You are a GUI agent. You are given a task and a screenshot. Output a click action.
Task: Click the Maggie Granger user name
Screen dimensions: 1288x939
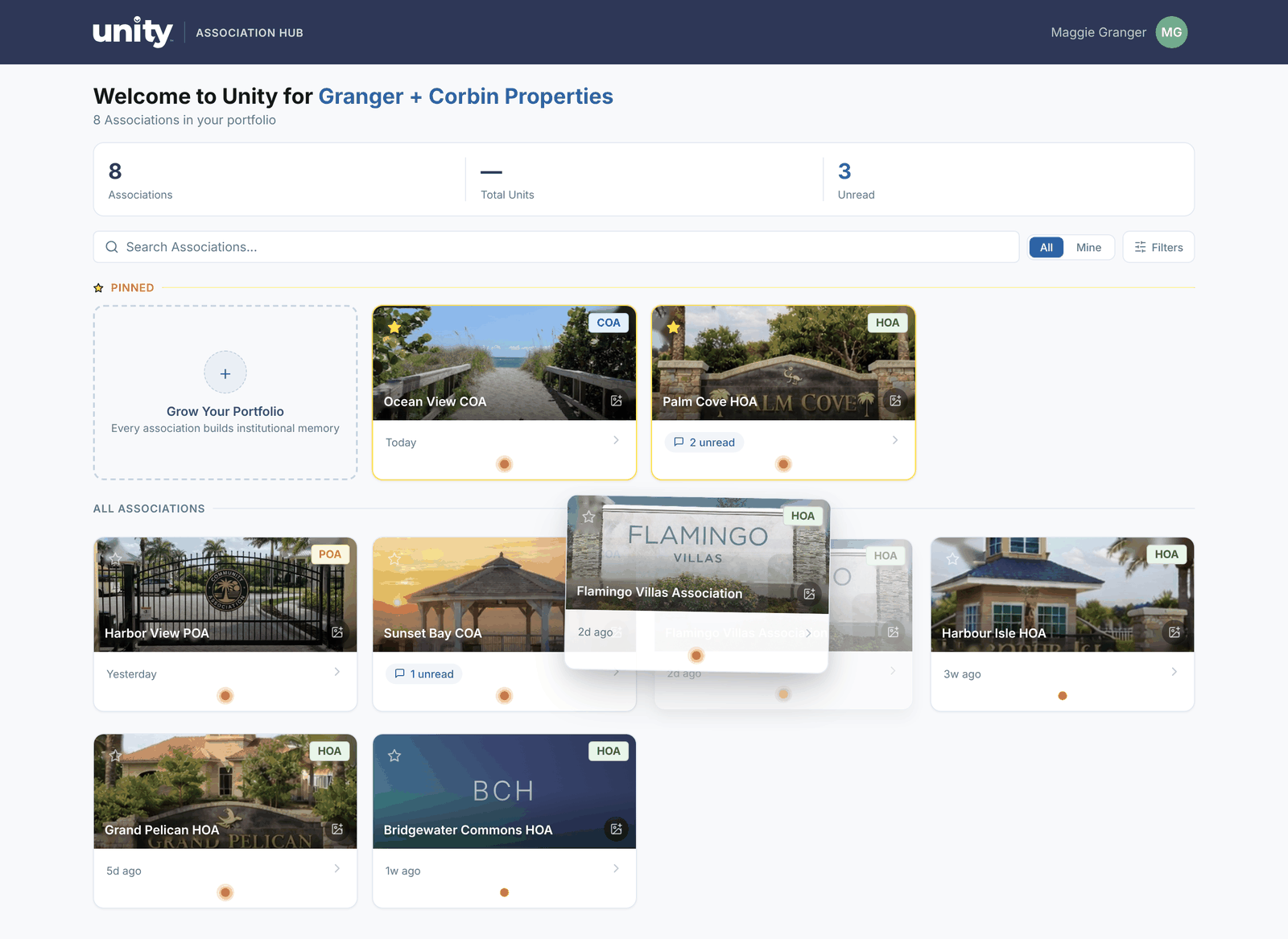click(1098, 32)
